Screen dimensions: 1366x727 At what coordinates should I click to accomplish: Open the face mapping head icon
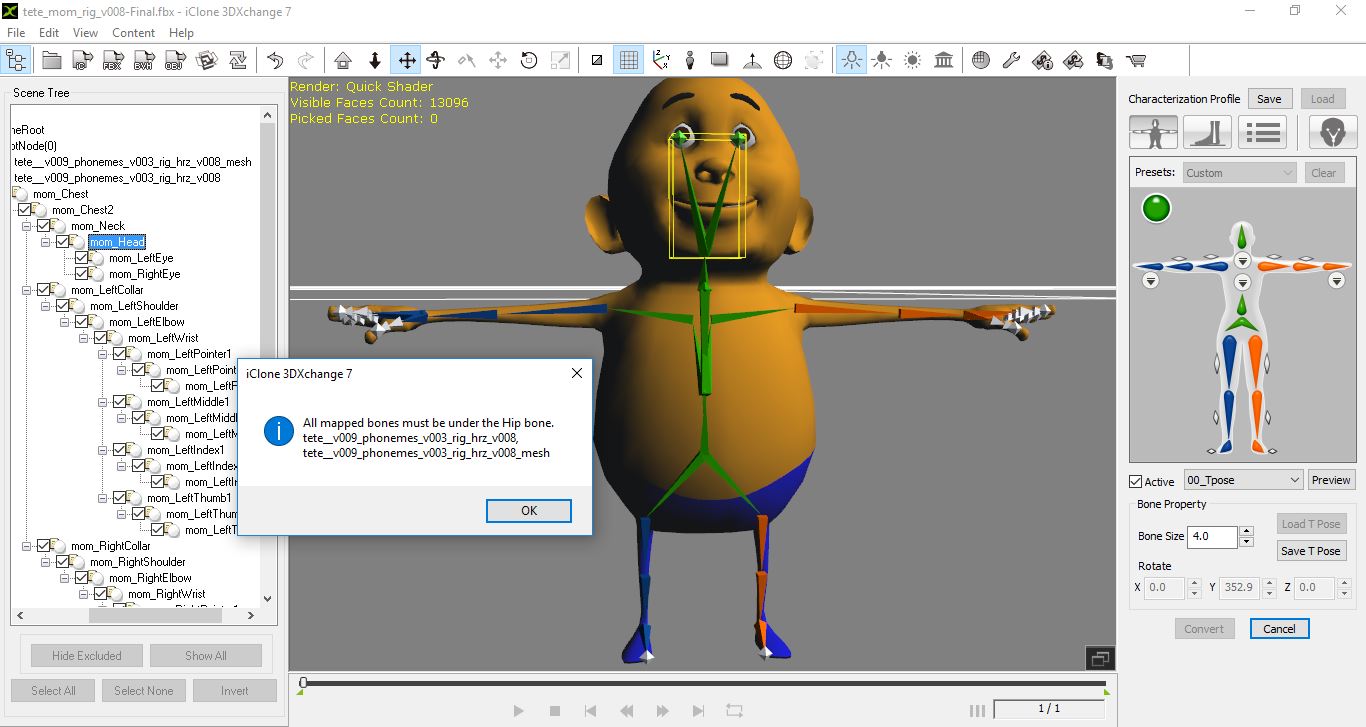1332,132
